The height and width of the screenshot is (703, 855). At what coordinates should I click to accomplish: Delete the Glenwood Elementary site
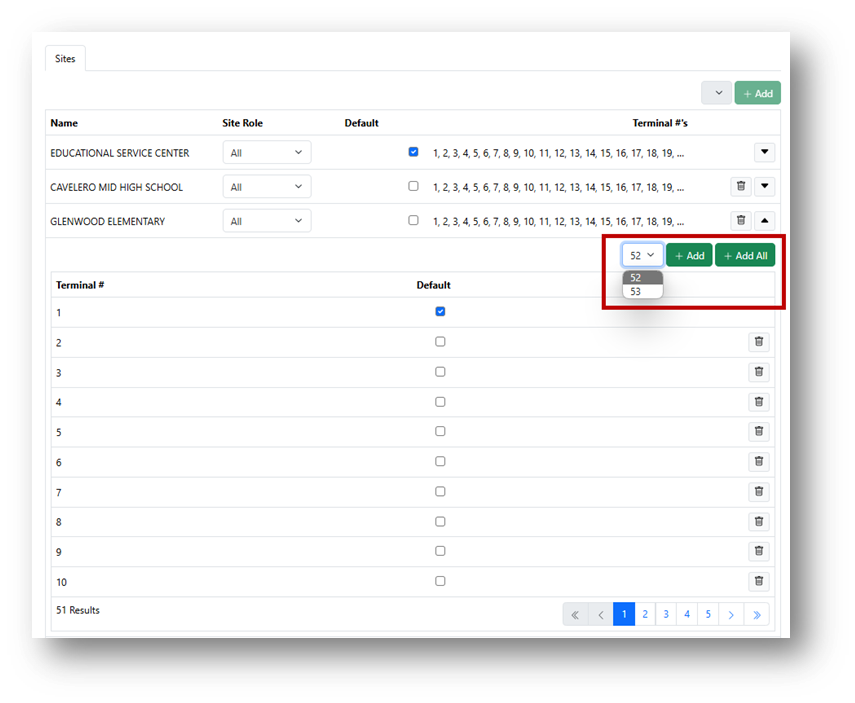click(x=740, y=221)
